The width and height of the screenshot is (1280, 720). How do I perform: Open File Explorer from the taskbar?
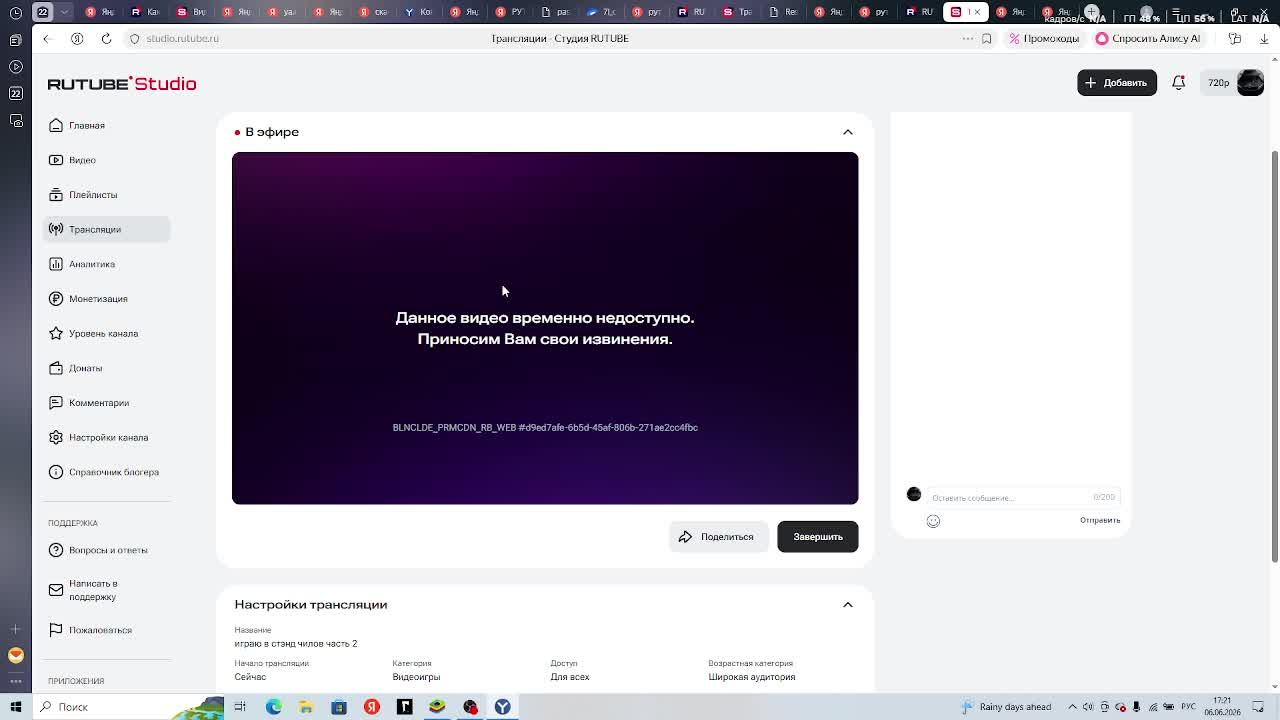pos(306,707)
